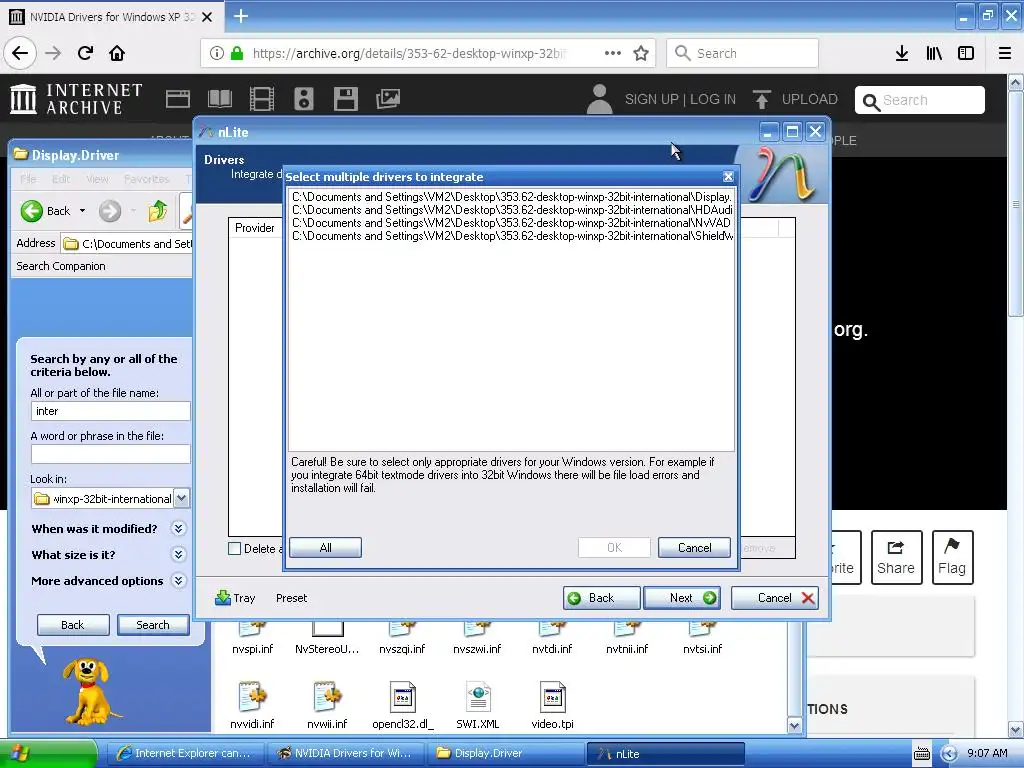
Task: Toggle Firefox sidebar icon
Action: pyautogui.click(x=966, y=53)
